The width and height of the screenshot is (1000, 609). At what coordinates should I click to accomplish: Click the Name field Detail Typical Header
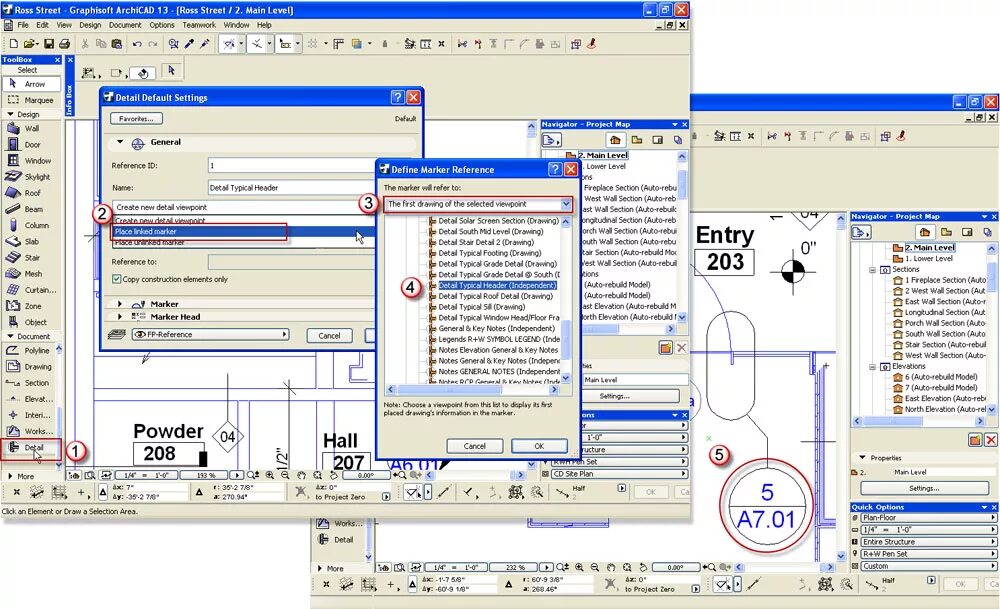[291, 187]
